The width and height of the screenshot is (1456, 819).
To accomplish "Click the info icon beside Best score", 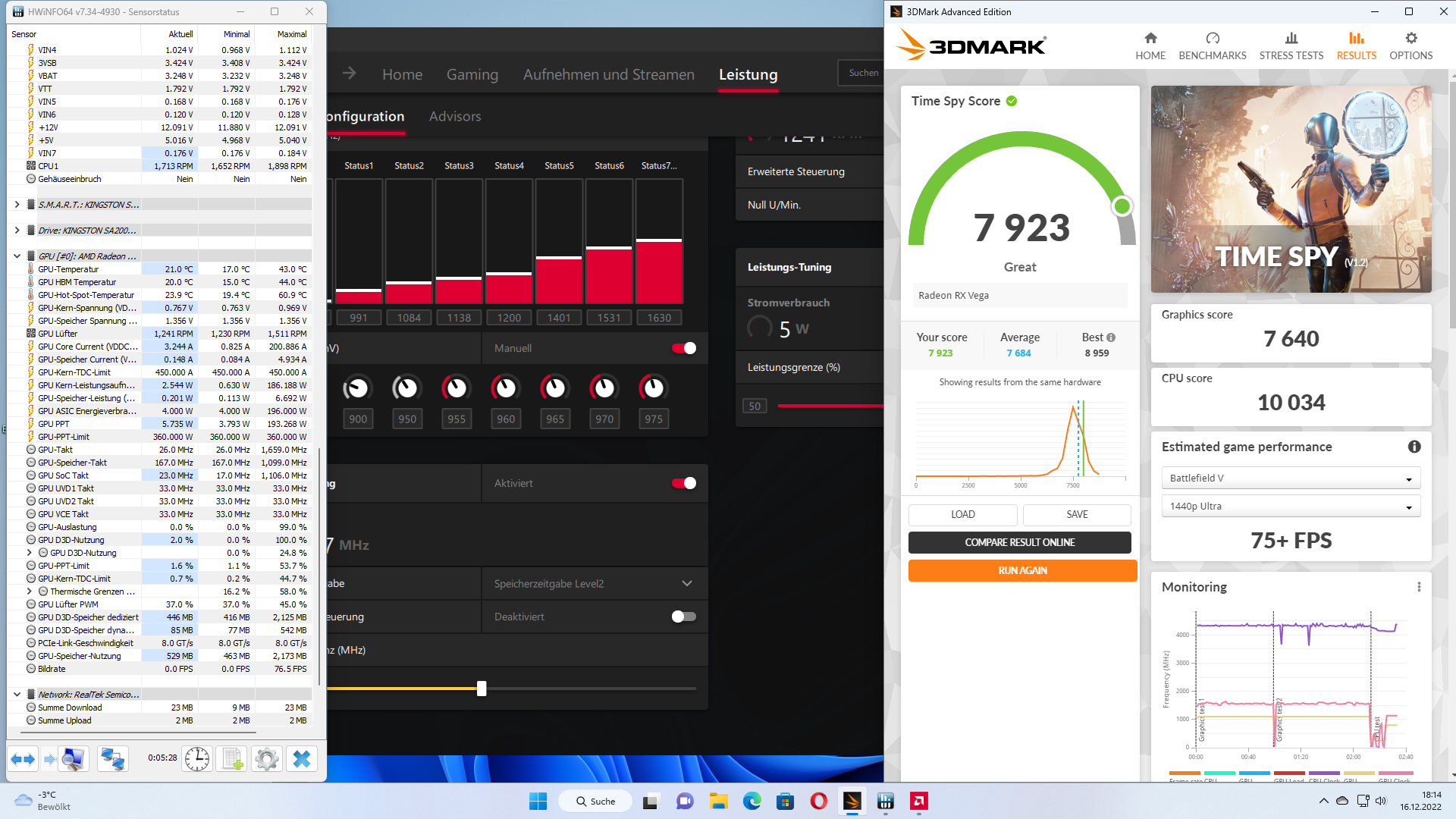I will pos(1111,337).
